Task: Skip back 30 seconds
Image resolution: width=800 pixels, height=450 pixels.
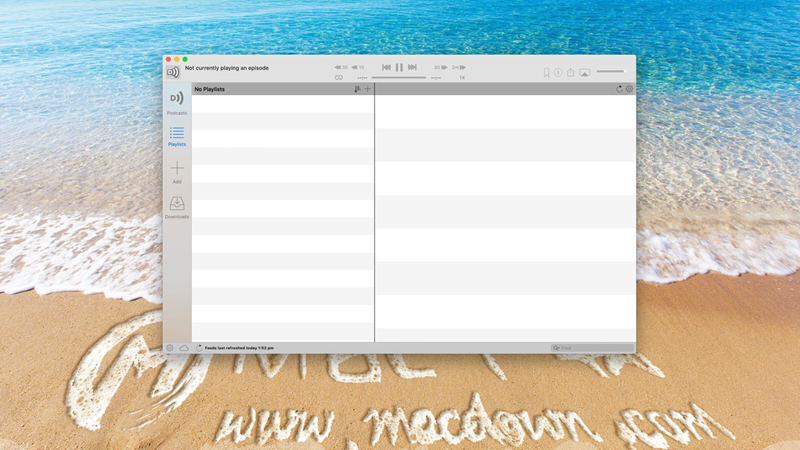Action: 341,67
